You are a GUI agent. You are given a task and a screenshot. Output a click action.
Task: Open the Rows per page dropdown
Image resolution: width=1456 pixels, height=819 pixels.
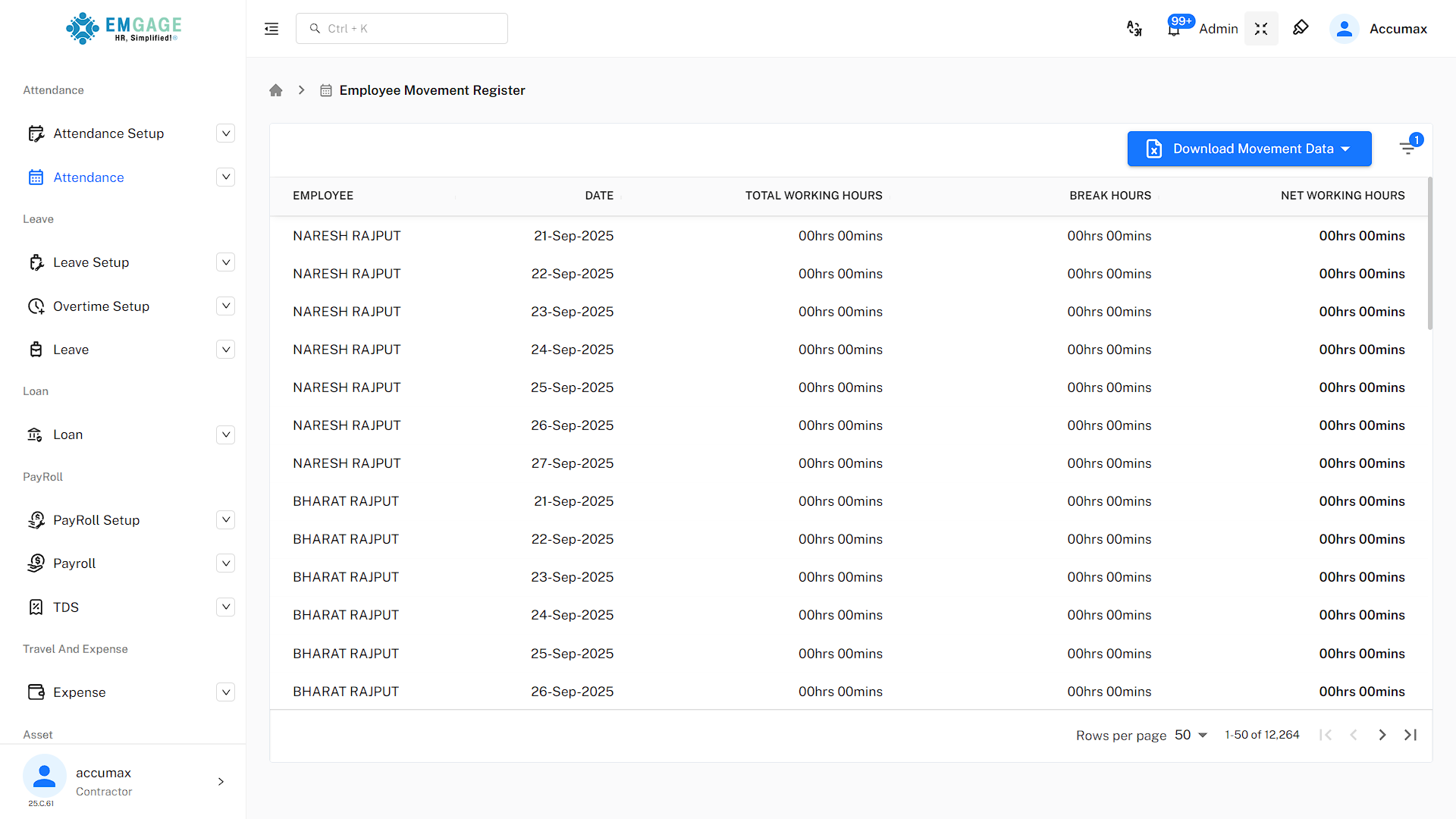1191,735
